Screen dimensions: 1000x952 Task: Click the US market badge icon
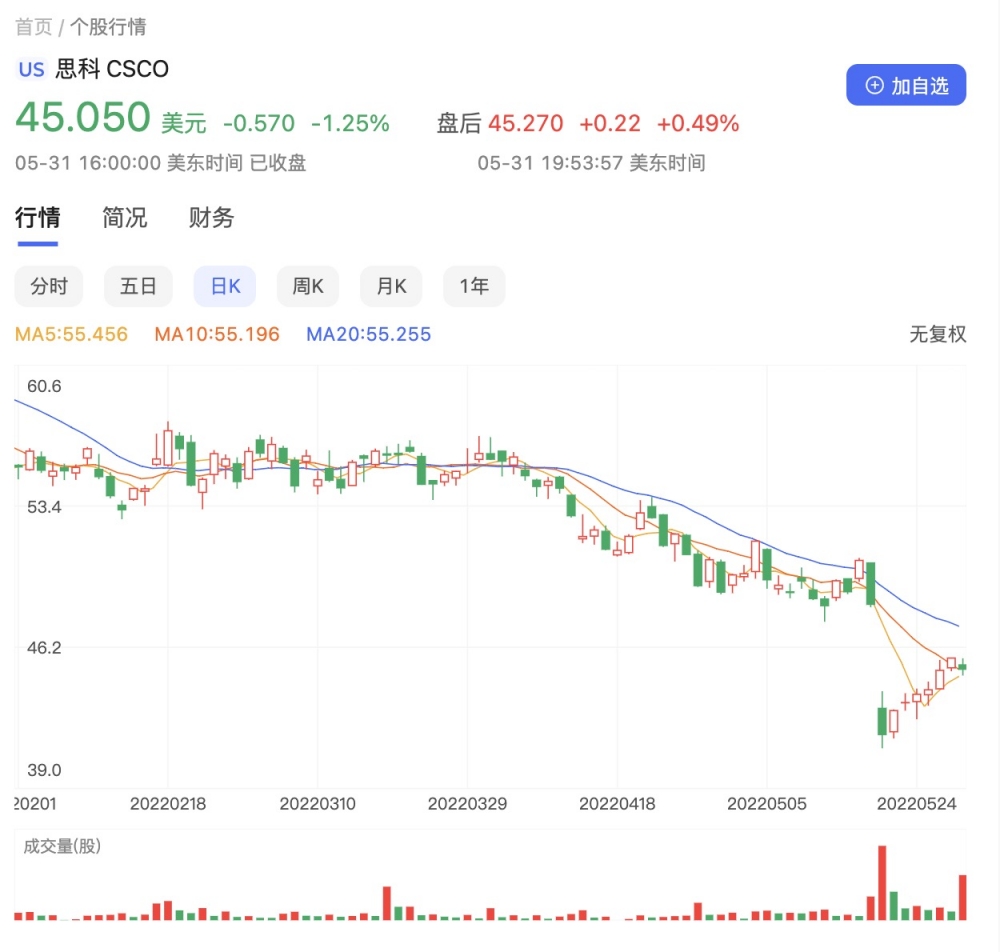tap(31, 69)
